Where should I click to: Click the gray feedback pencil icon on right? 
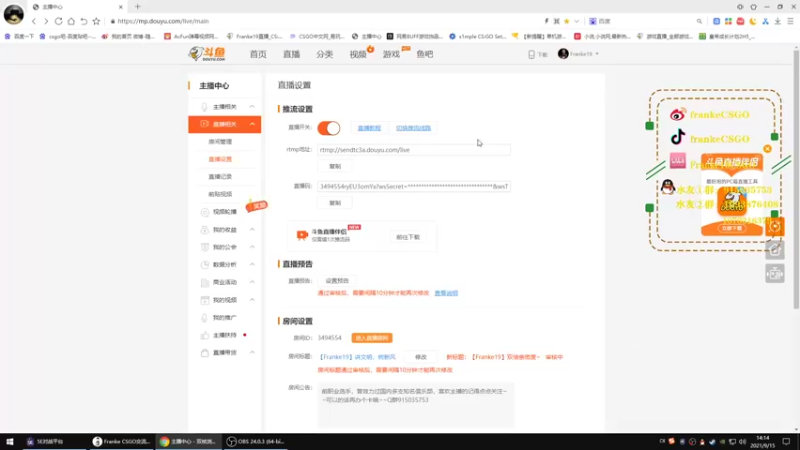tap(774, 249)
